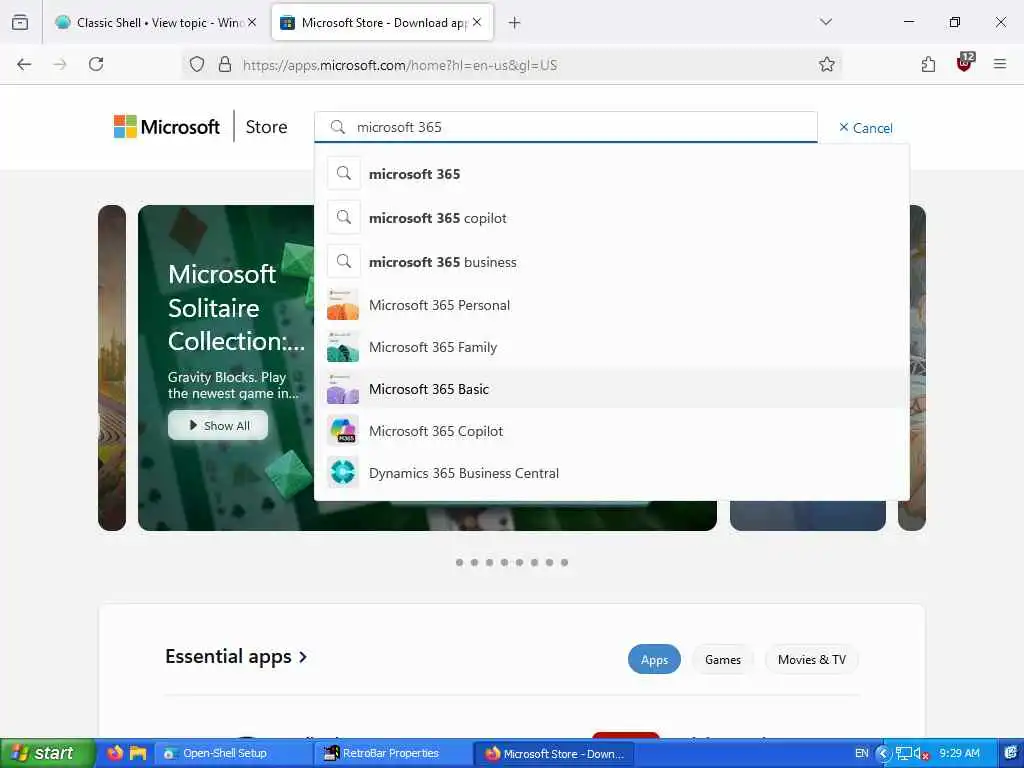The height and width of the screenshot is (768, 1024).
Task: Open Microsoft 365 Family result
Action: 612,347
